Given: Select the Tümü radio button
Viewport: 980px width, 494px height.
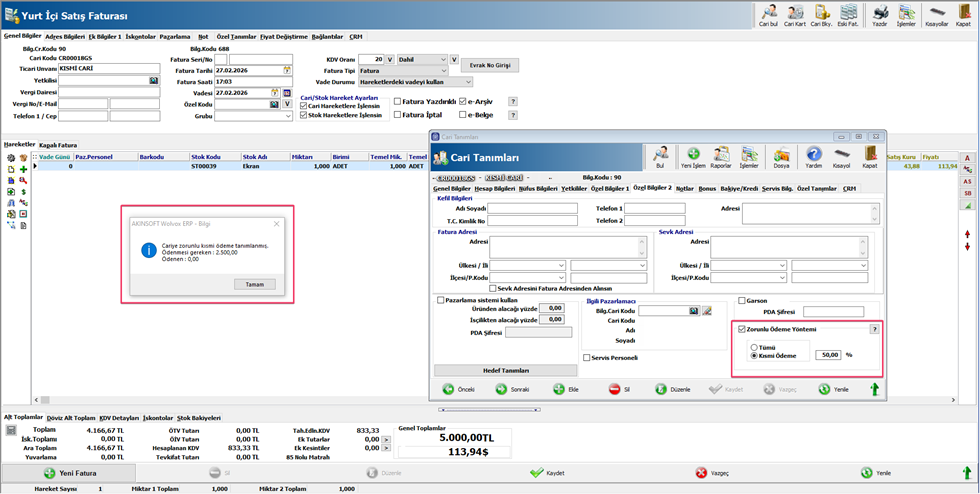Looking at the screenshot, I should (x=754, y=347).
